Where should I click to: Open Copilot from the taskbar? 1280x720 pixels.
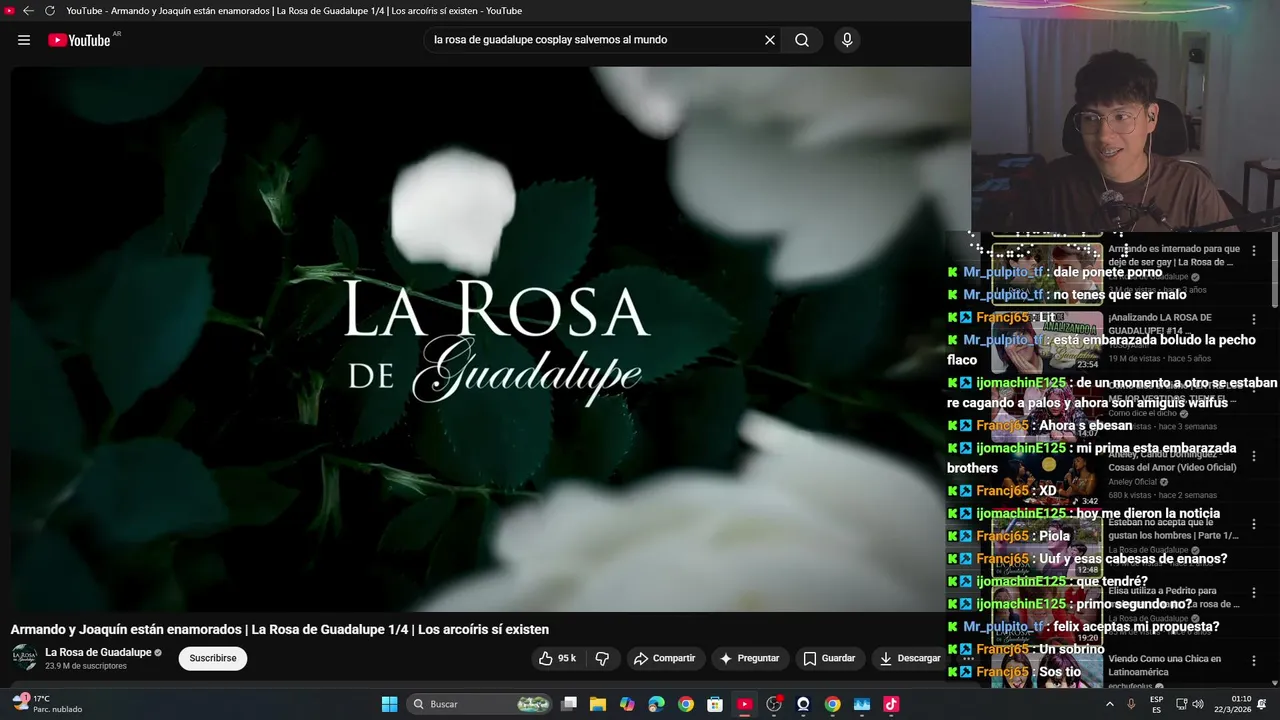(627, 704)
